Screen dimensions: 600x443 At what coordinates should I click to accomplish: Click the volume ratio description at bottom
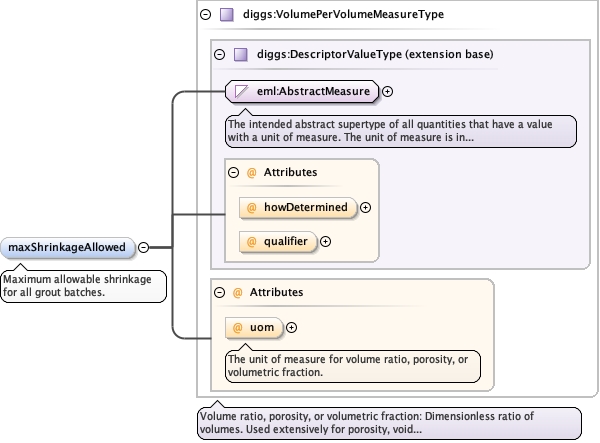[x=387, y=423]
